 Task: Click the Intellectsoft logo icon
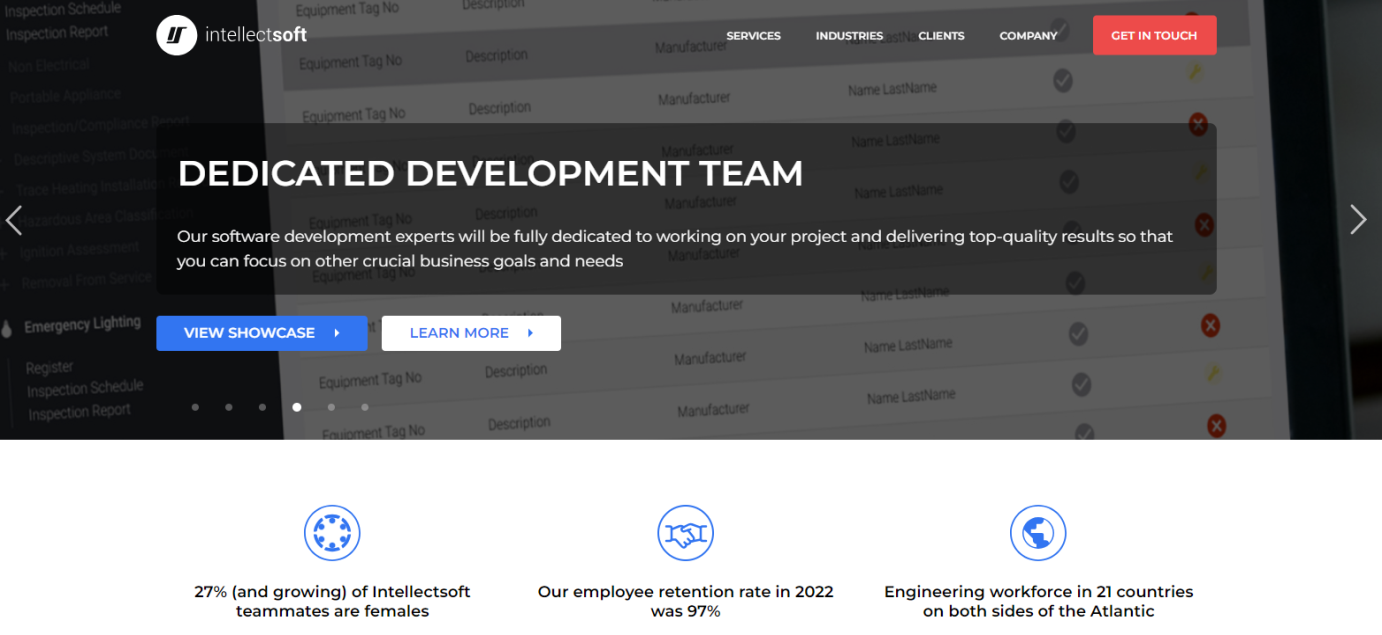click(177, 35)
